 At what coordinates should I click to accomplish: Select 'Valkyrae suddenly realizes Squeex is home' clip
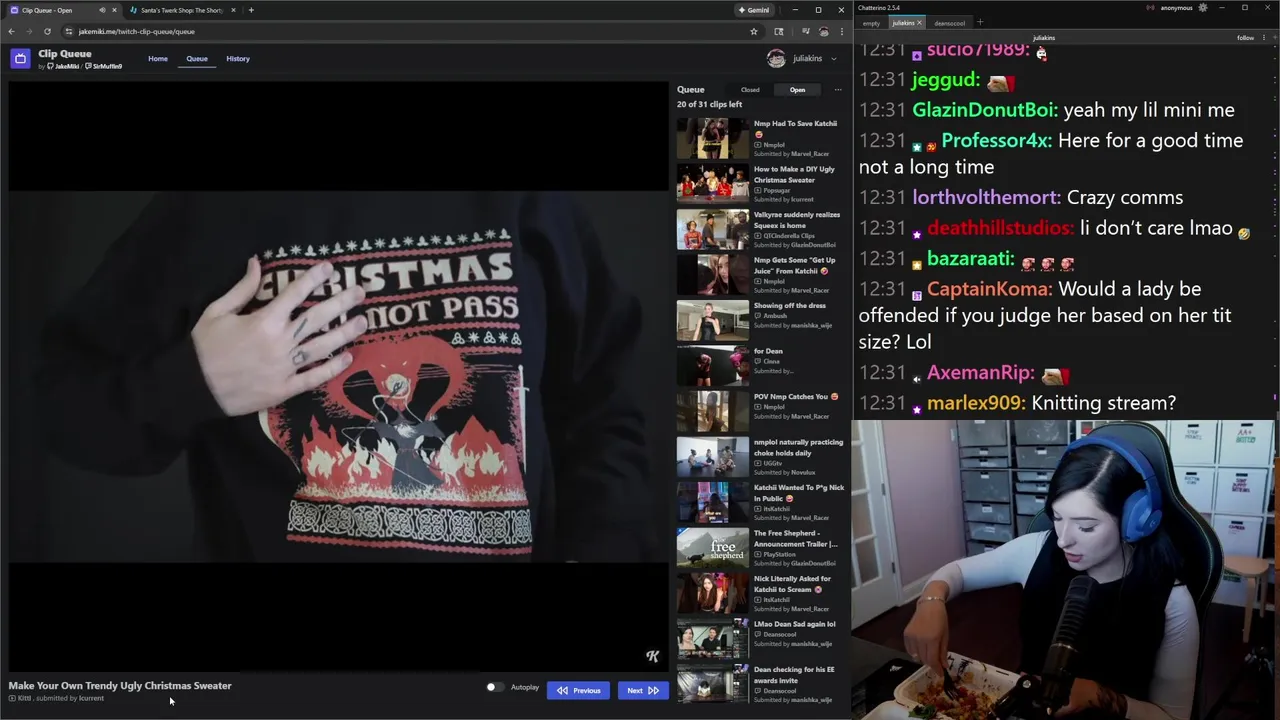[x=762, y=230]
